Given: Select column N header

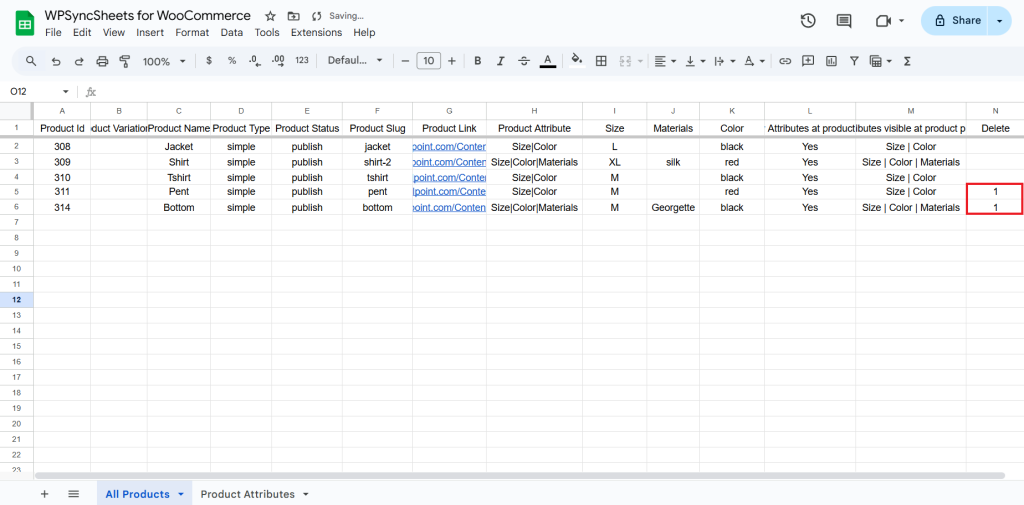Looking at the screenshot, I should coord(995,110).
